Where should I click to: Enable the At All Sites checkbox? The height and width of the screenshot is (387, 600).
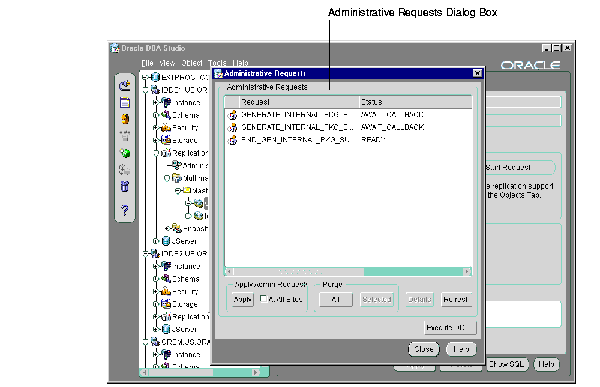[263, 299]
